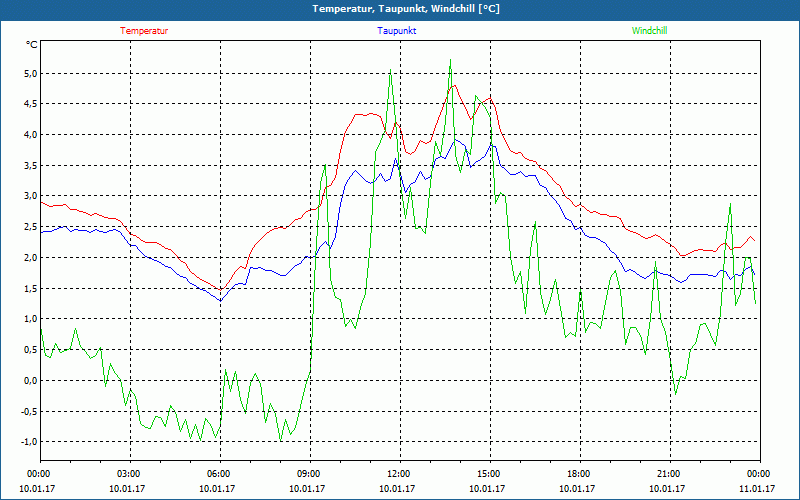Viewport: 800px width, 500px height.
Task: Click the °C unit label on axis
Action: [32, 44]
